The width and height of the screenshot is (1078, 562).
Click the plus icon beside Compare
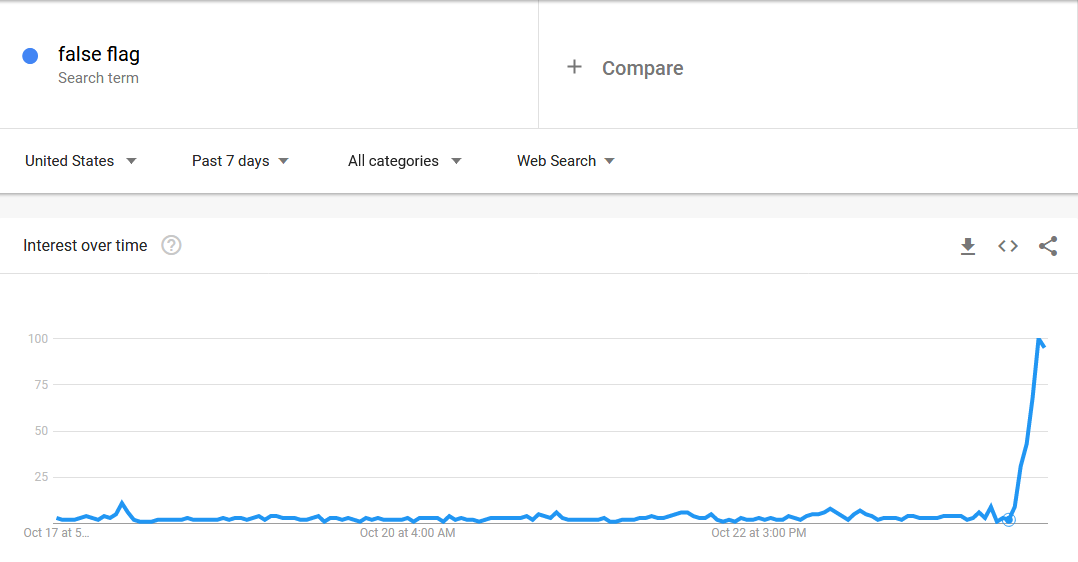[574, 67]
